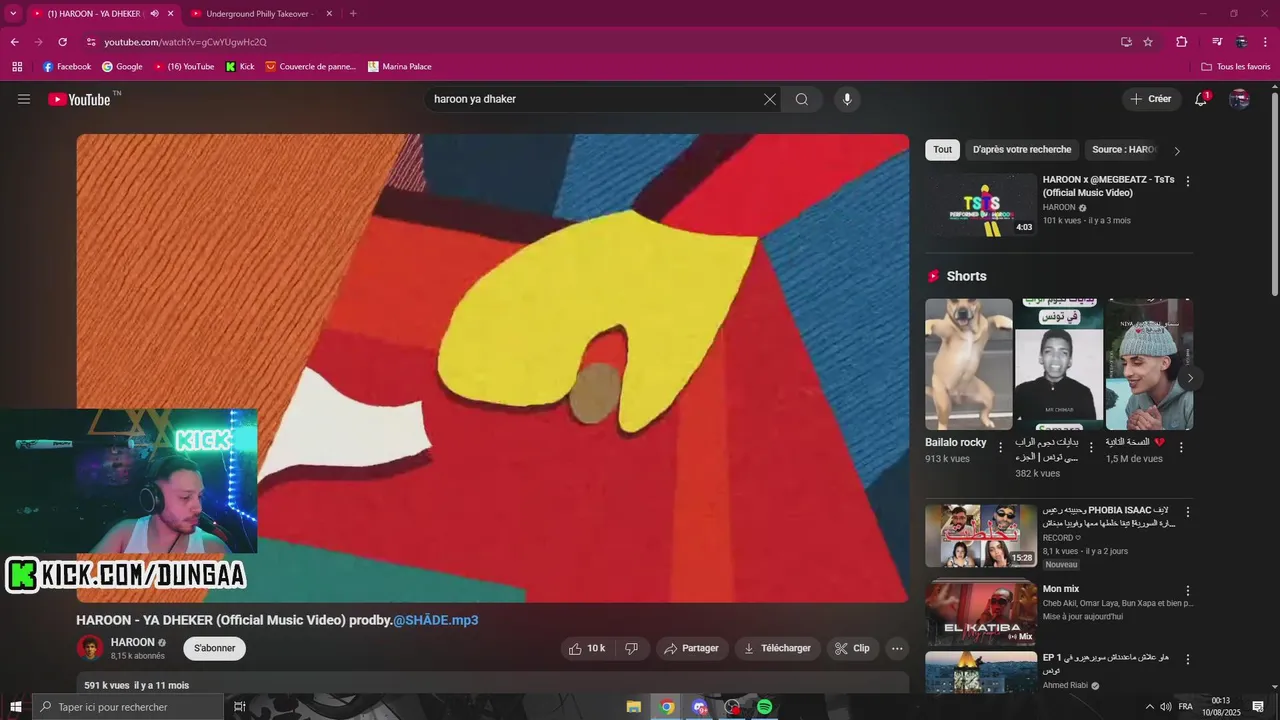Open File Explorer from the taskbar
The height and width of the screenshot is (720, 1280).
tap(634, 707)
